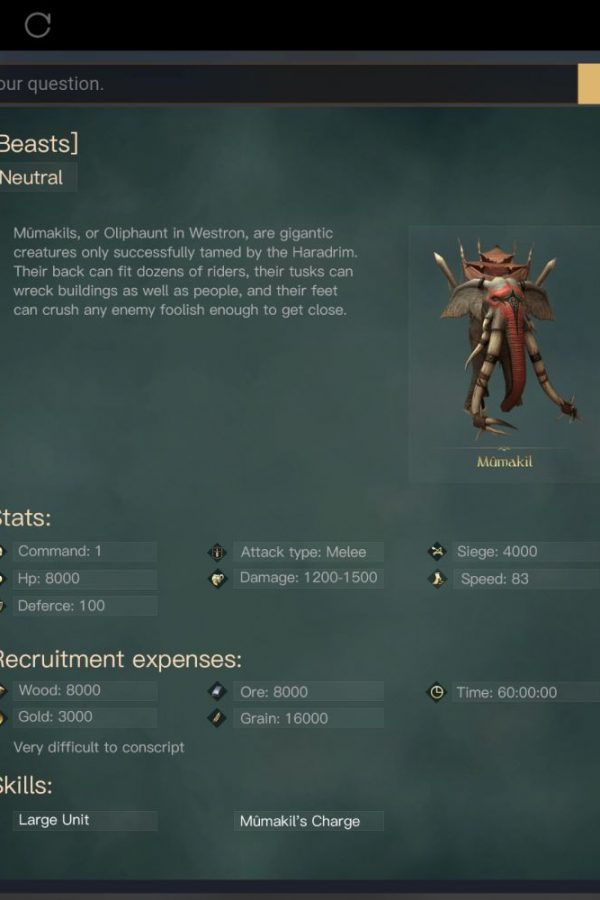Focus the question search input field
This screenshot has width=600, height=900.
[288, 84]
